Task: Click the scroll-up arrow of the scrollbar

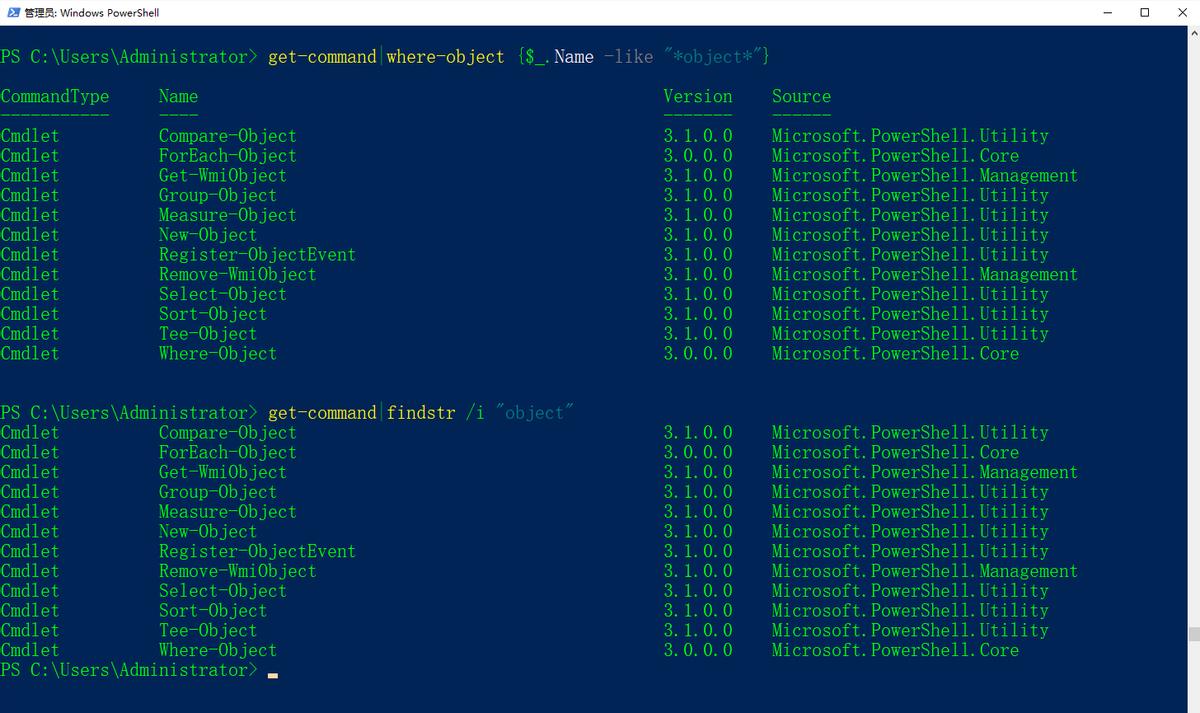Action: tap(1193, 36)
